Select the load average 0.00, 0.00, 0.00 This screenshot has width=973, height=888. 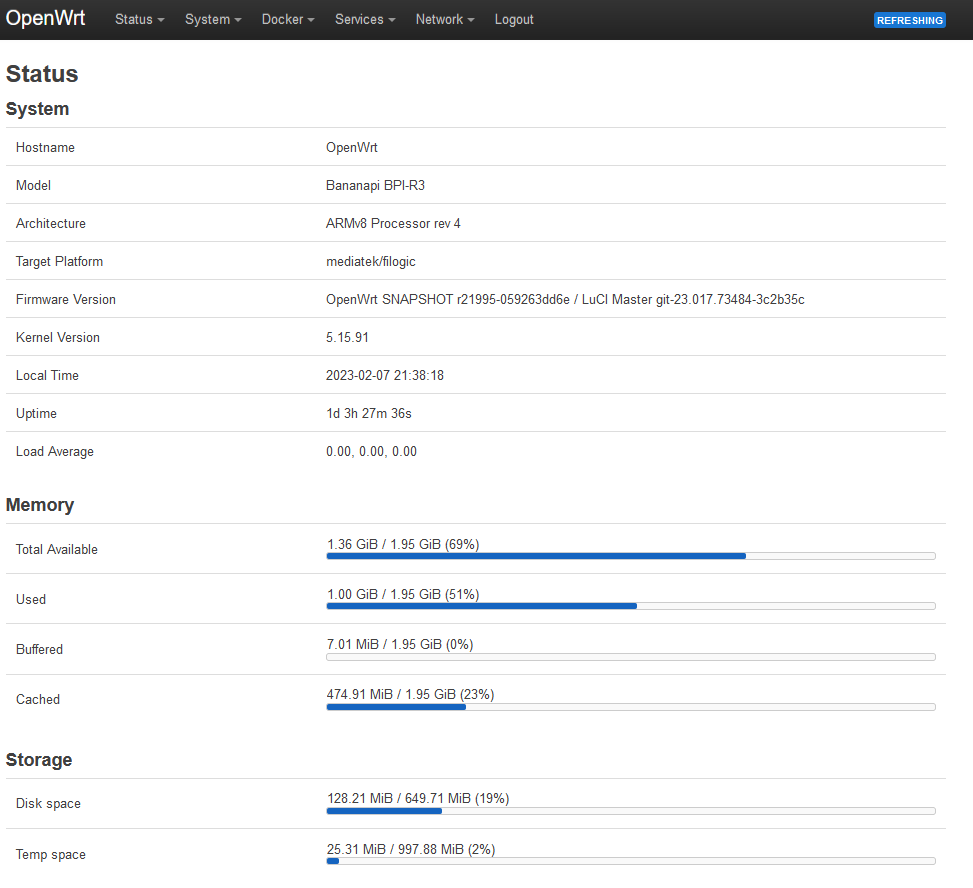(x=372, y=451)
